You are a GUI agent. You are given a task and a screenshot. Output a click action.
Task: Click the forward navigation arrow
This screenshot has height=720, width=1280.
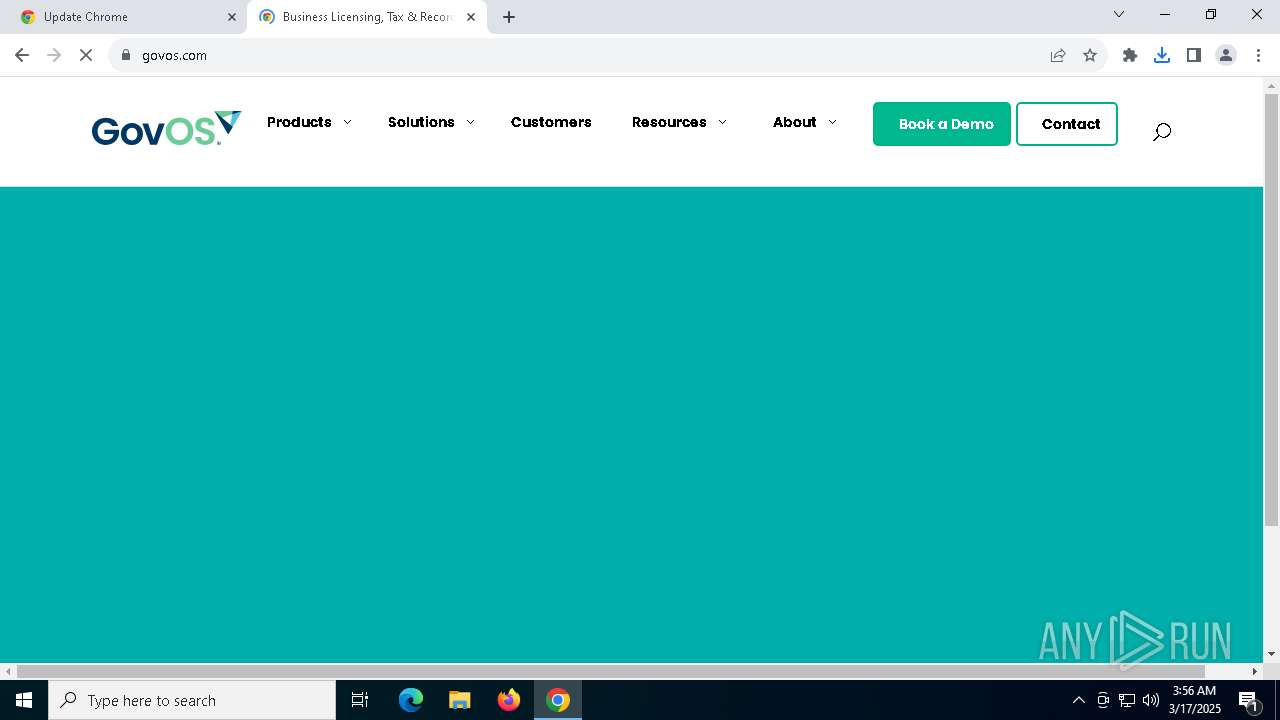tap(54, 55)
